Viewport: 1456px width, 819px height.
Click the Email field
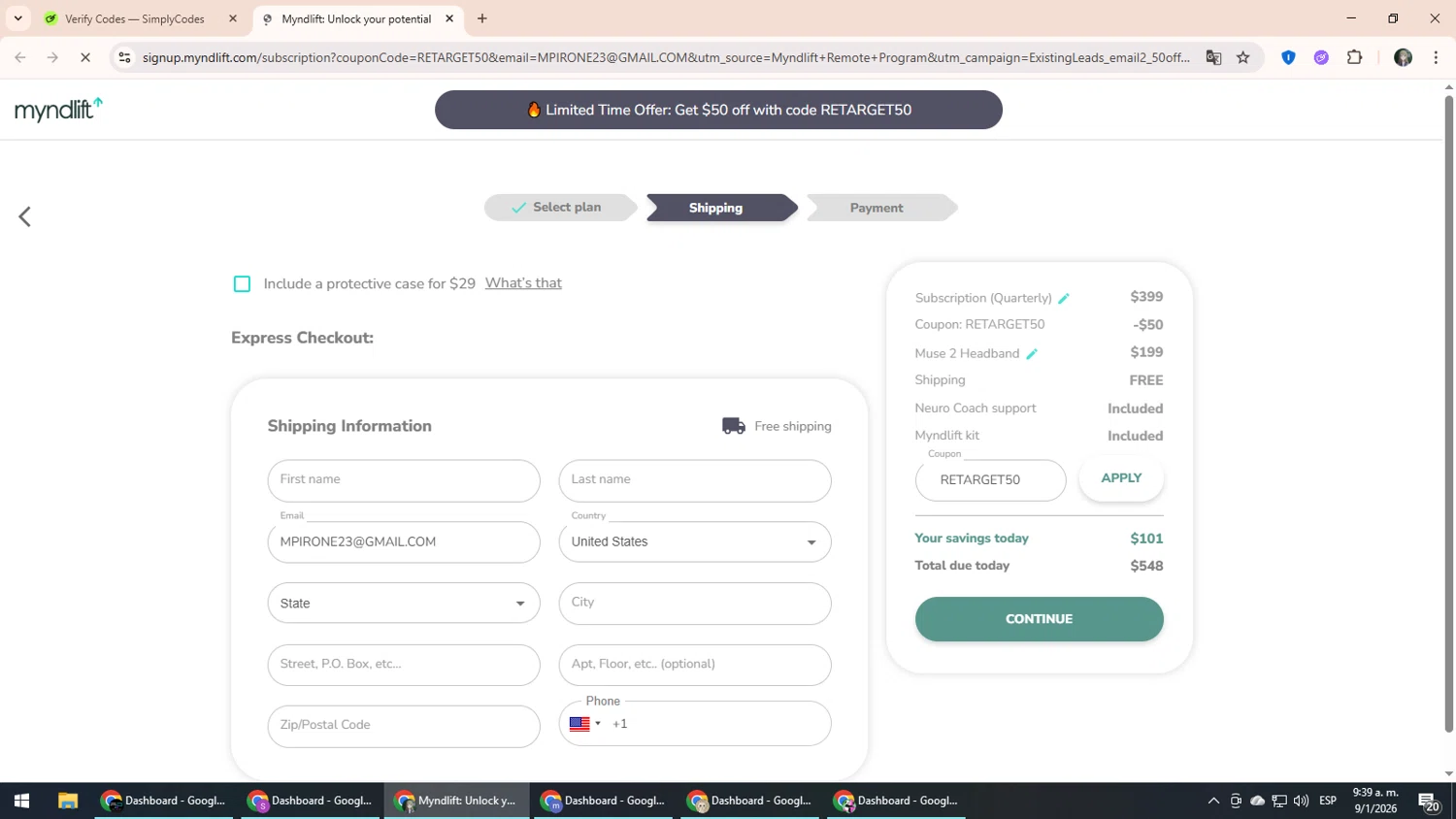[x=404, y=542]
